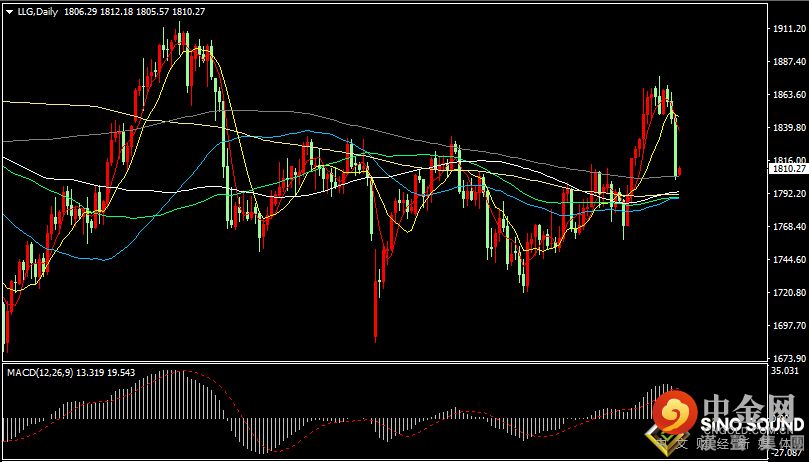Image resolution: width=809 pixels, height=462 pixels.
Task: Click the 1863.60 price axis label
Action: click(789, 95)
